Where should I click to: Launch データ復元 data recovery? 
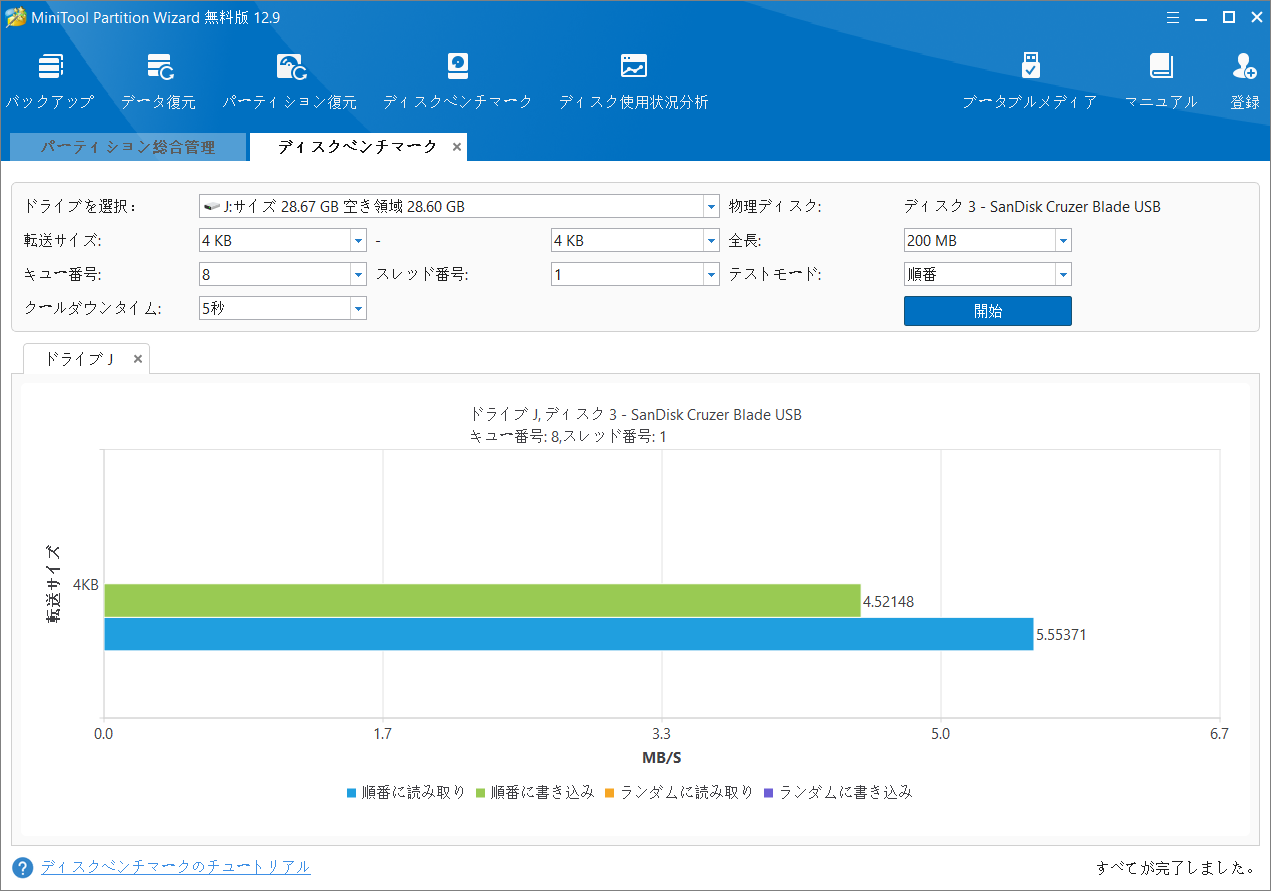click(x=159, y=80)
